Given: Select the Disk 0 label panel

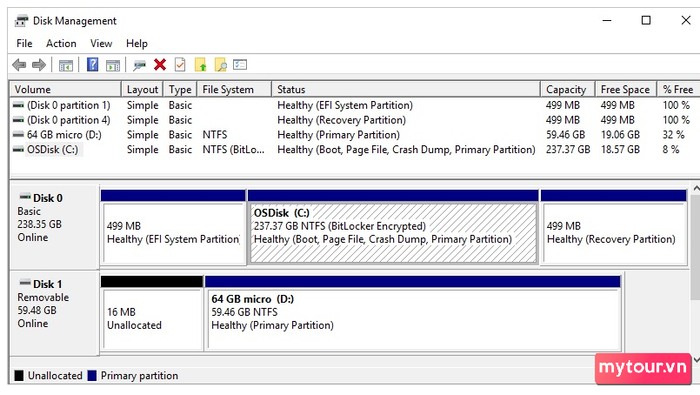Looking at the screenshot, I should pyautogui.click(x=54, y=227).
